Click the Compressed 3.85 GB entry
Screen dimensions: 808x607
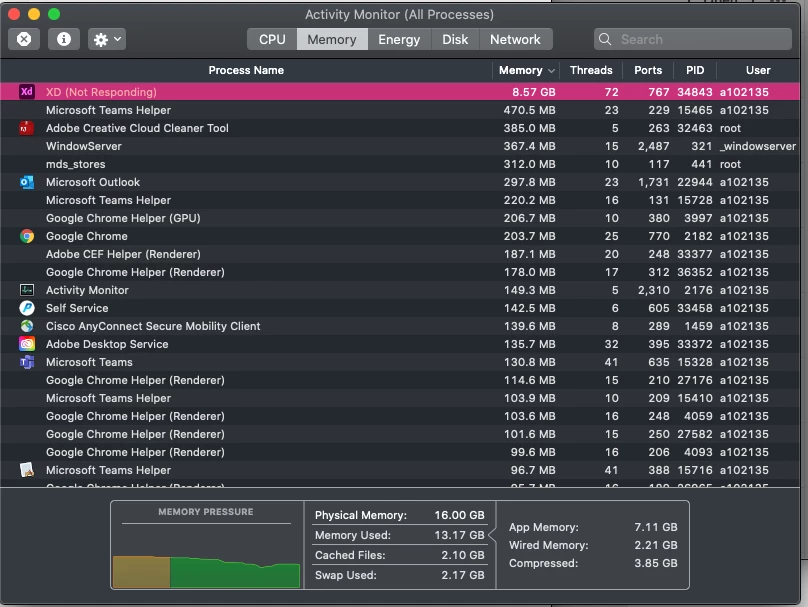tap(593, 563)
